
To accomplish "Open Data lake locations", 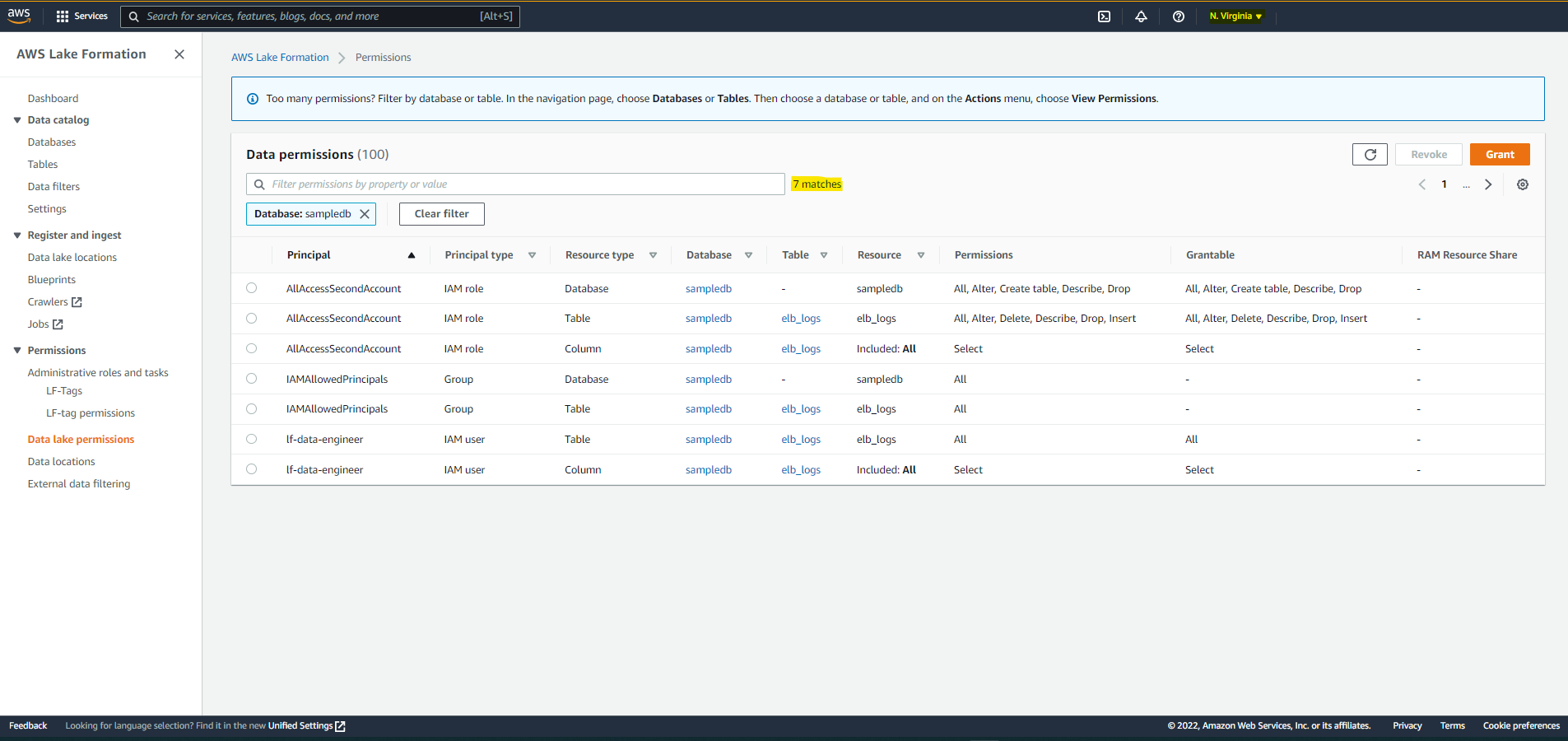I will point(72,258).
